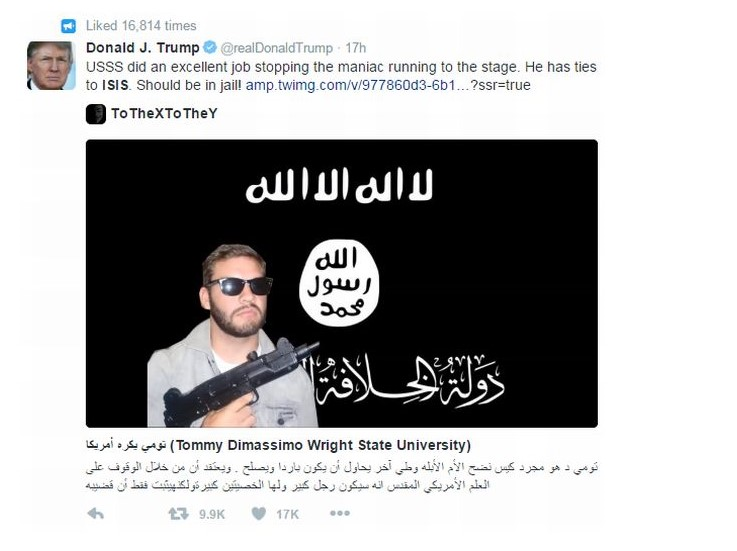Open Donald J. Trump's profile avatar
737x551 pixels.
(51, 65)
